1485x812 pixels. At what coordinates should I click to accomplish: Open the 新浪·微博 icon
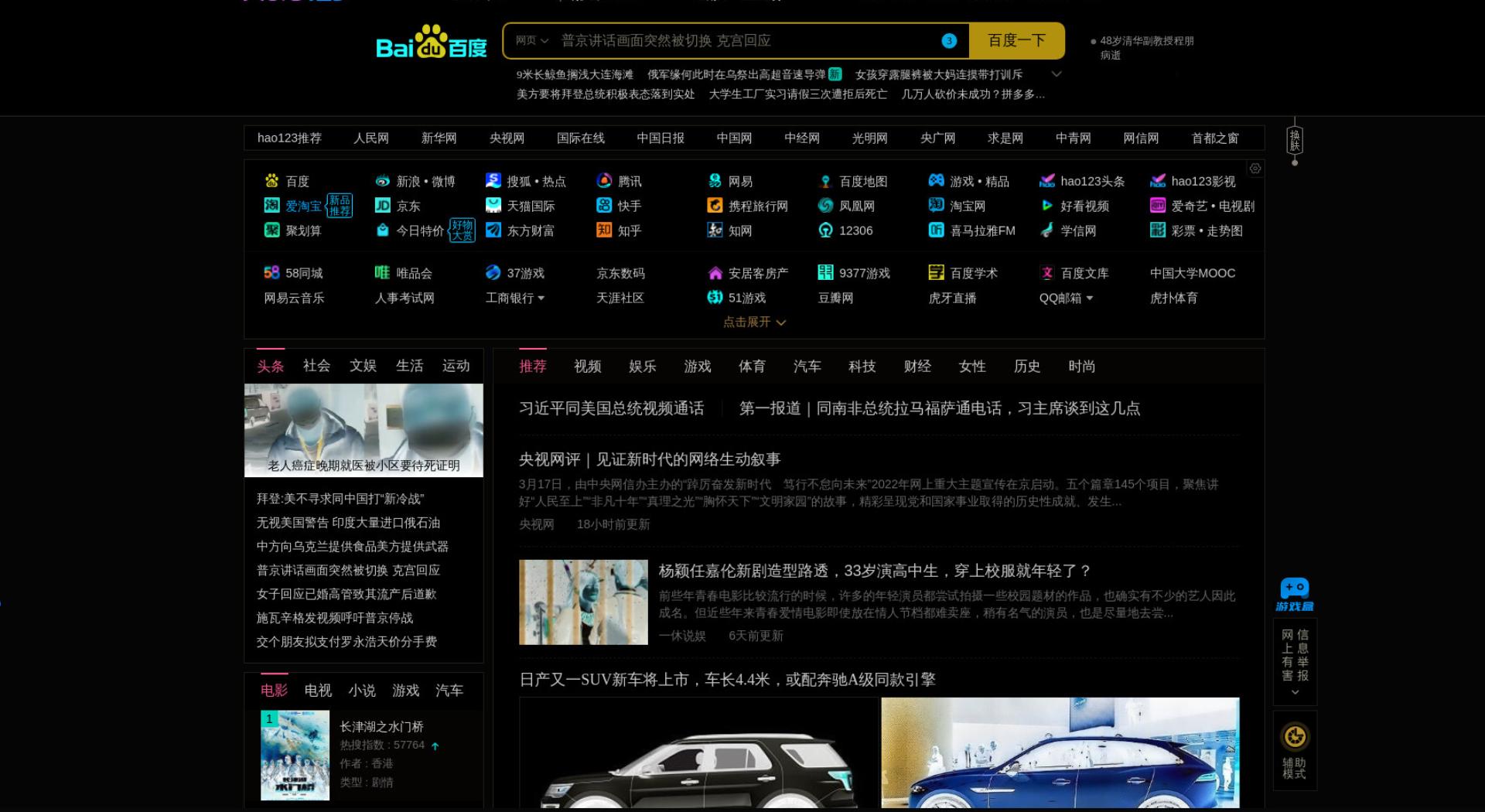[382, 181]
